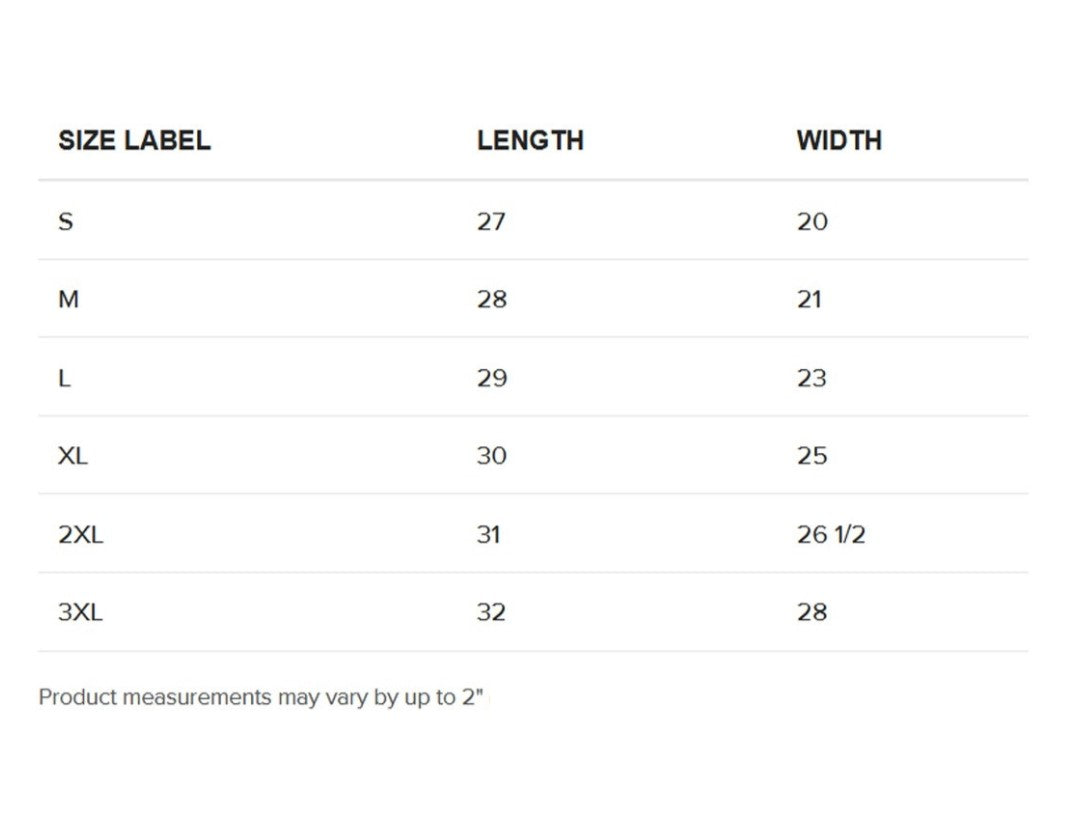Image resolution: width=1080 pixels, height=831 pixels.
Task: Click length value 27 for size S
Action: tap(491, 221)
